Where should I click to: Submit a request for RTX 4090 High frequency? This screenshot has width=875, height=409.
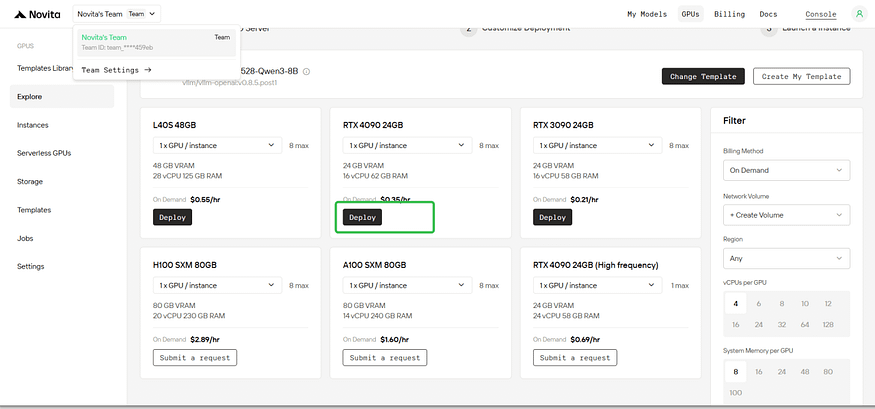click(x=575, y=358)
